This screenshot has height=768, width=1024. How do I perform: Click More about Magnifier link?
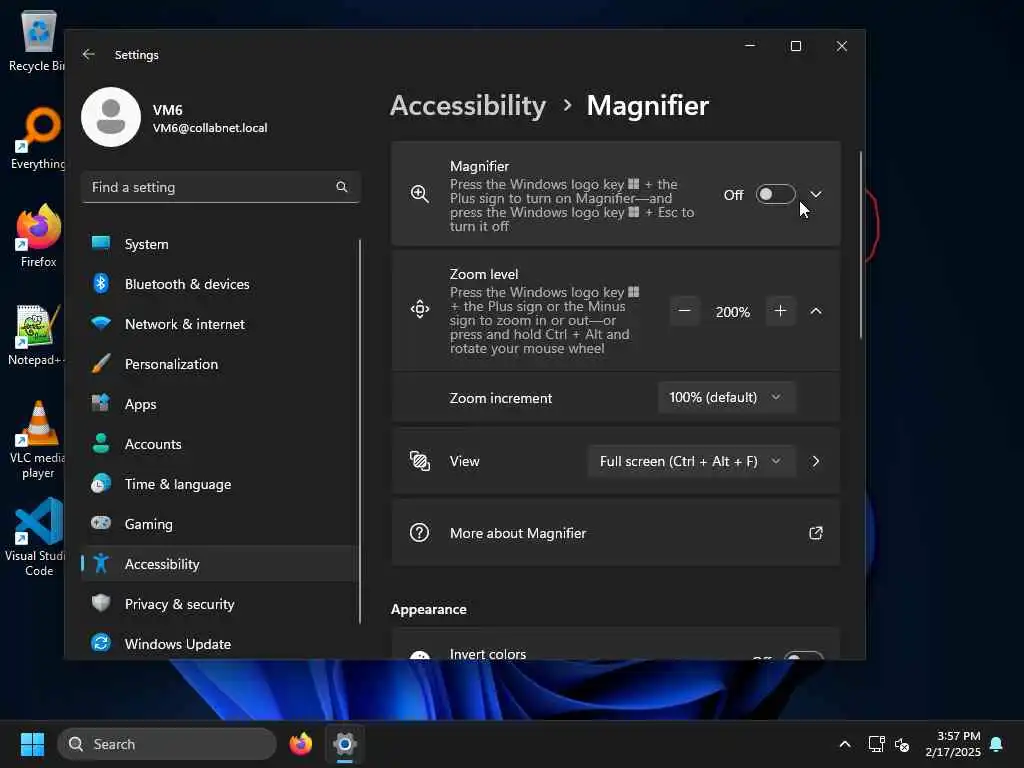[615, 533]
